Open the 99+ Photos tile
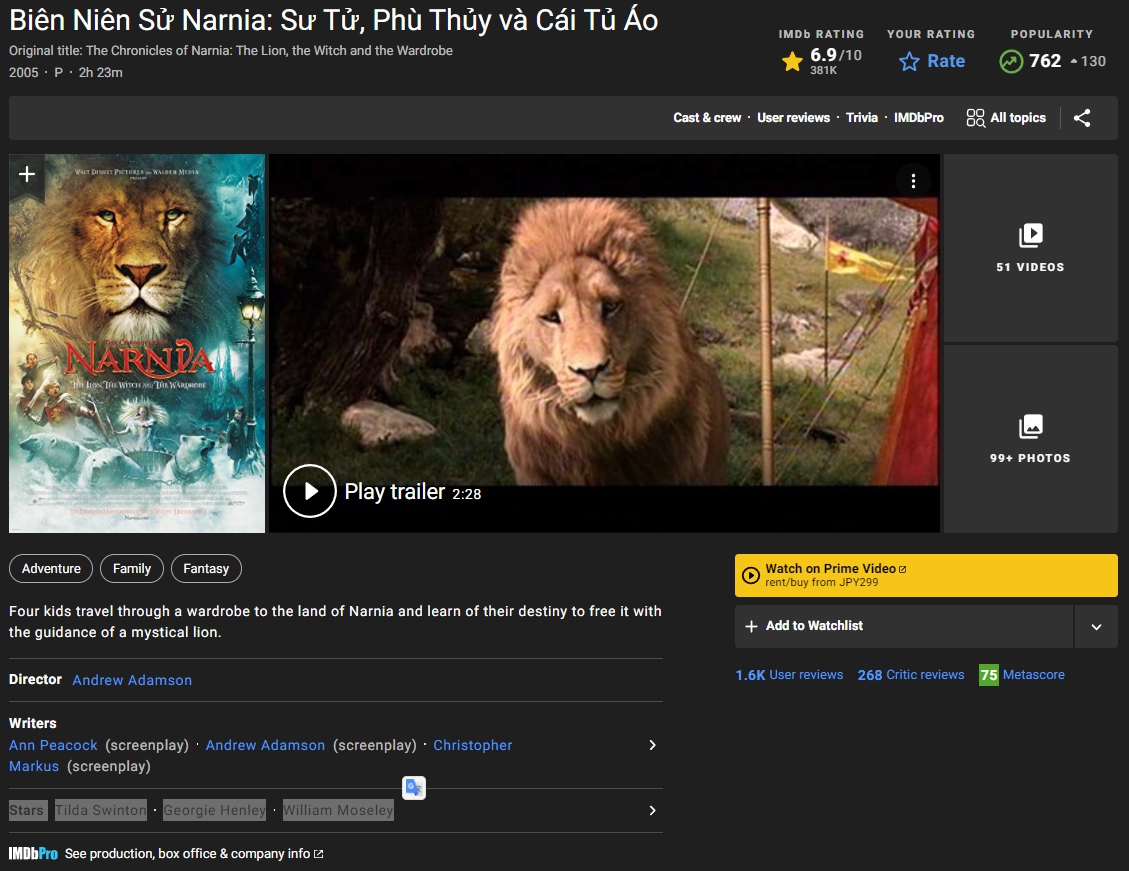 click(1030, 439)
